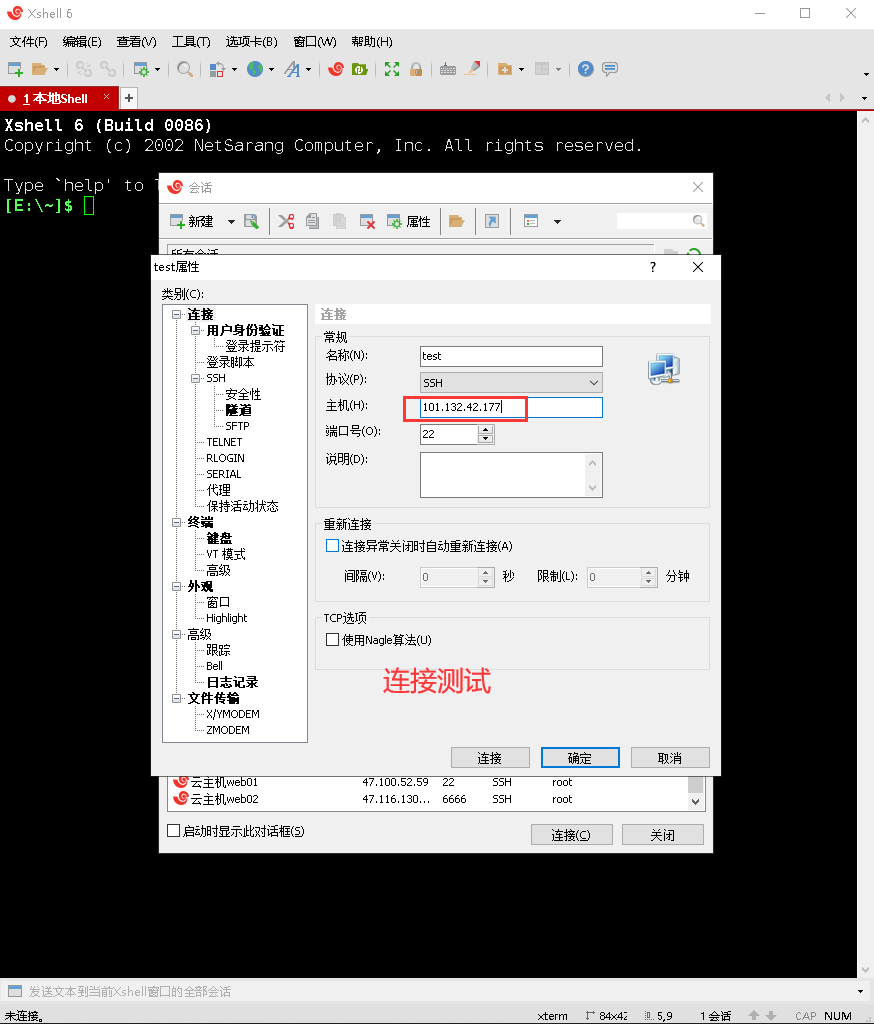Image resolution: width=874 pixels, height=1024 pixels.
Task: Click the question mark help button in test属性 dialog
Action: tap(653, 267)
